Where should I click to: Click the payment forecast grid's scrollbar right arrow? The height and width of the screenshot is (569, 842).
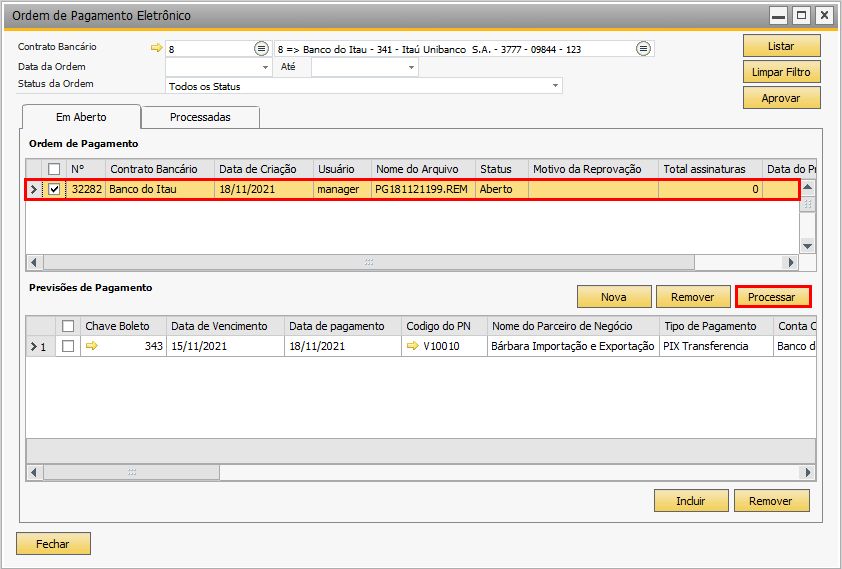(x=807, y=472)
